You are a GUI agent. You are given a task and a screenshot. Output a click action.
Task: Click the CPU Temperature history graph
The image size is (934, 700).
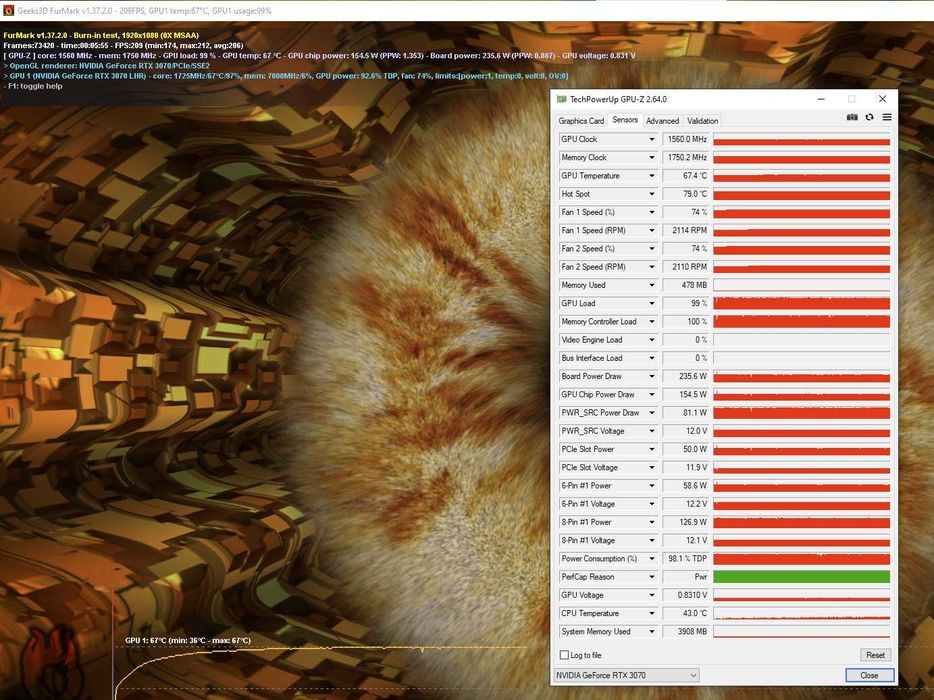tap(801, 613)
